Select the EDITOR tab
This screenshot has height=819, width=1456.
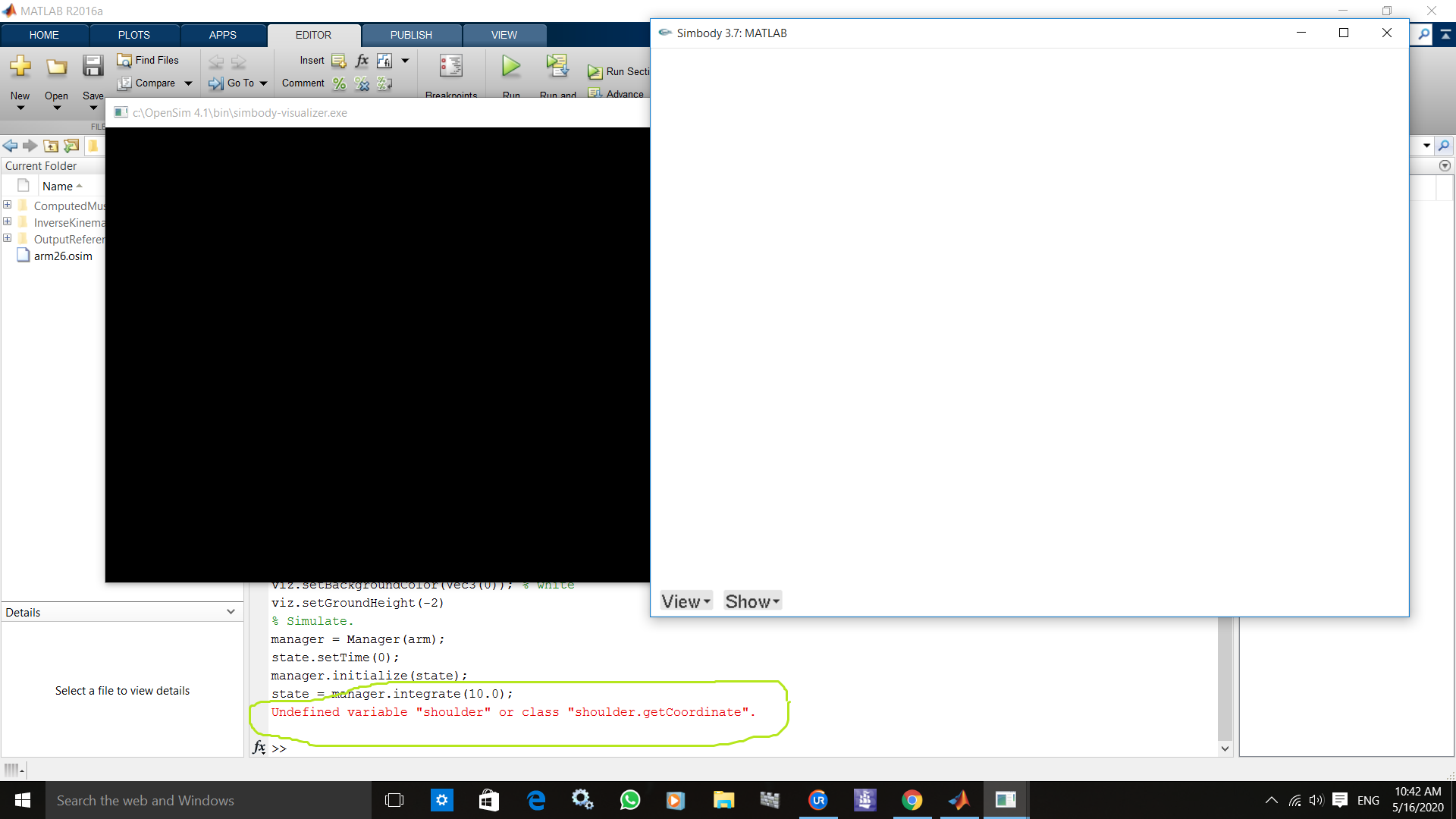tap(313, 35)
